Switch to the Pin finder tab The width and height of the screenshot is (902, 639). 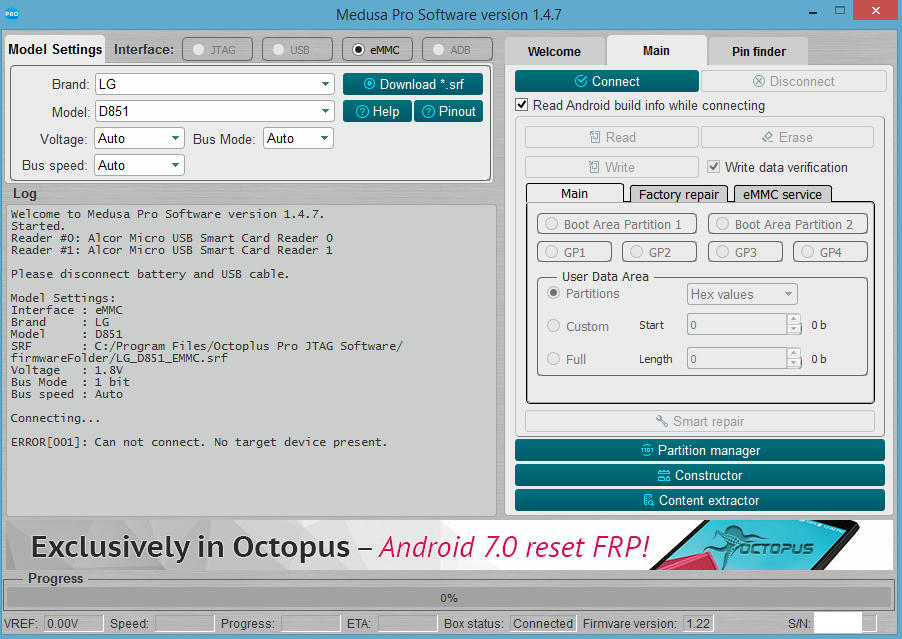(x=760, y=51)
